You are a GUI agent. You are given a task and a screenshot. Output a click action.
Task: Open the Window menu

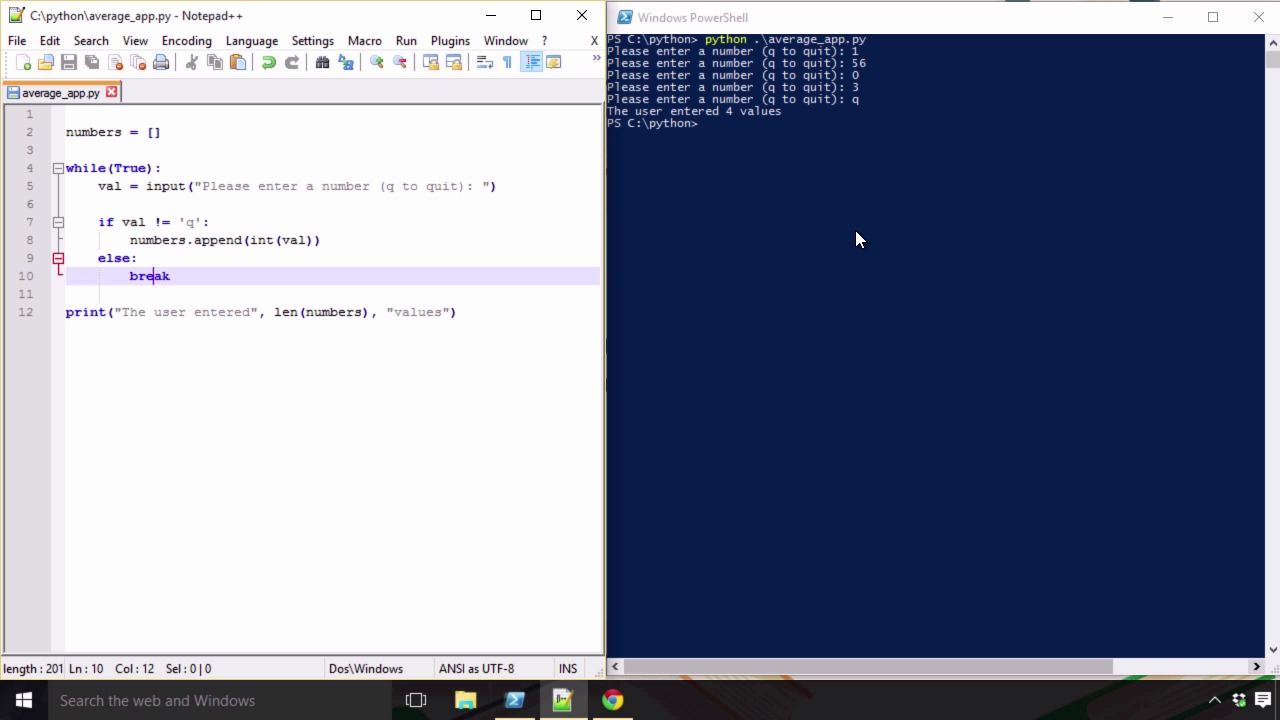point(506,41)
